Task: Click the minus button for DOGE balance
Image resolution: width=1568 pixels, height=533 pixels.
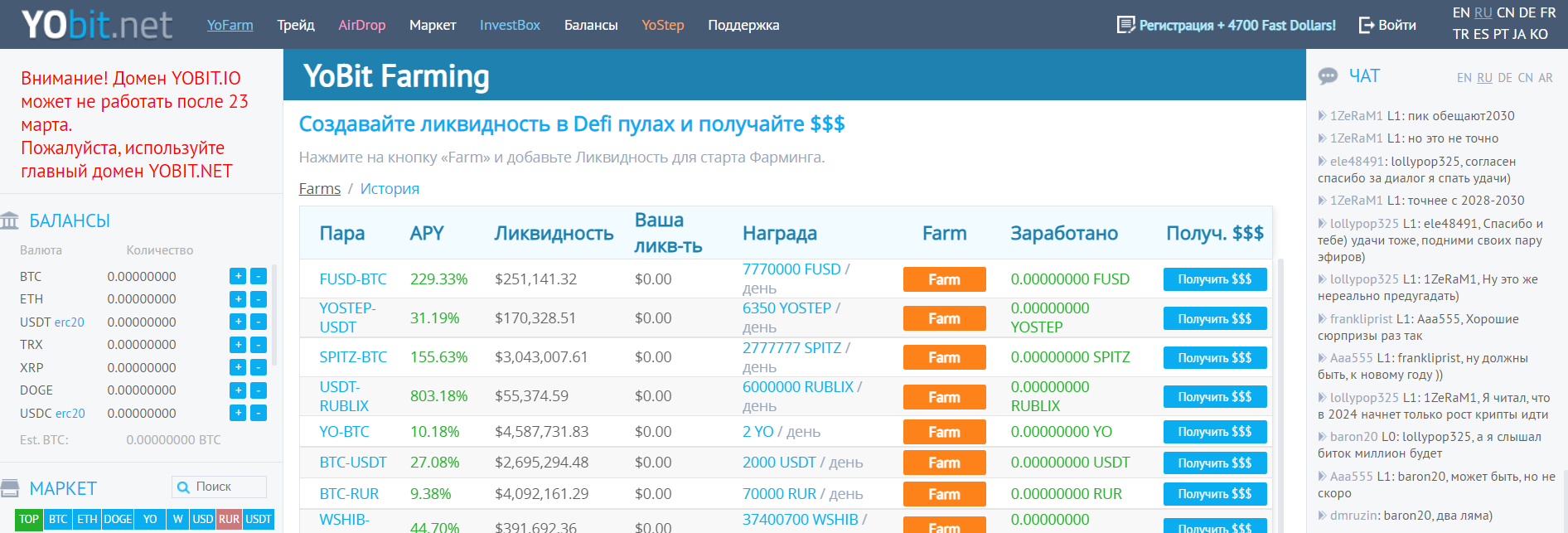Action: click(x=259, y=390)
